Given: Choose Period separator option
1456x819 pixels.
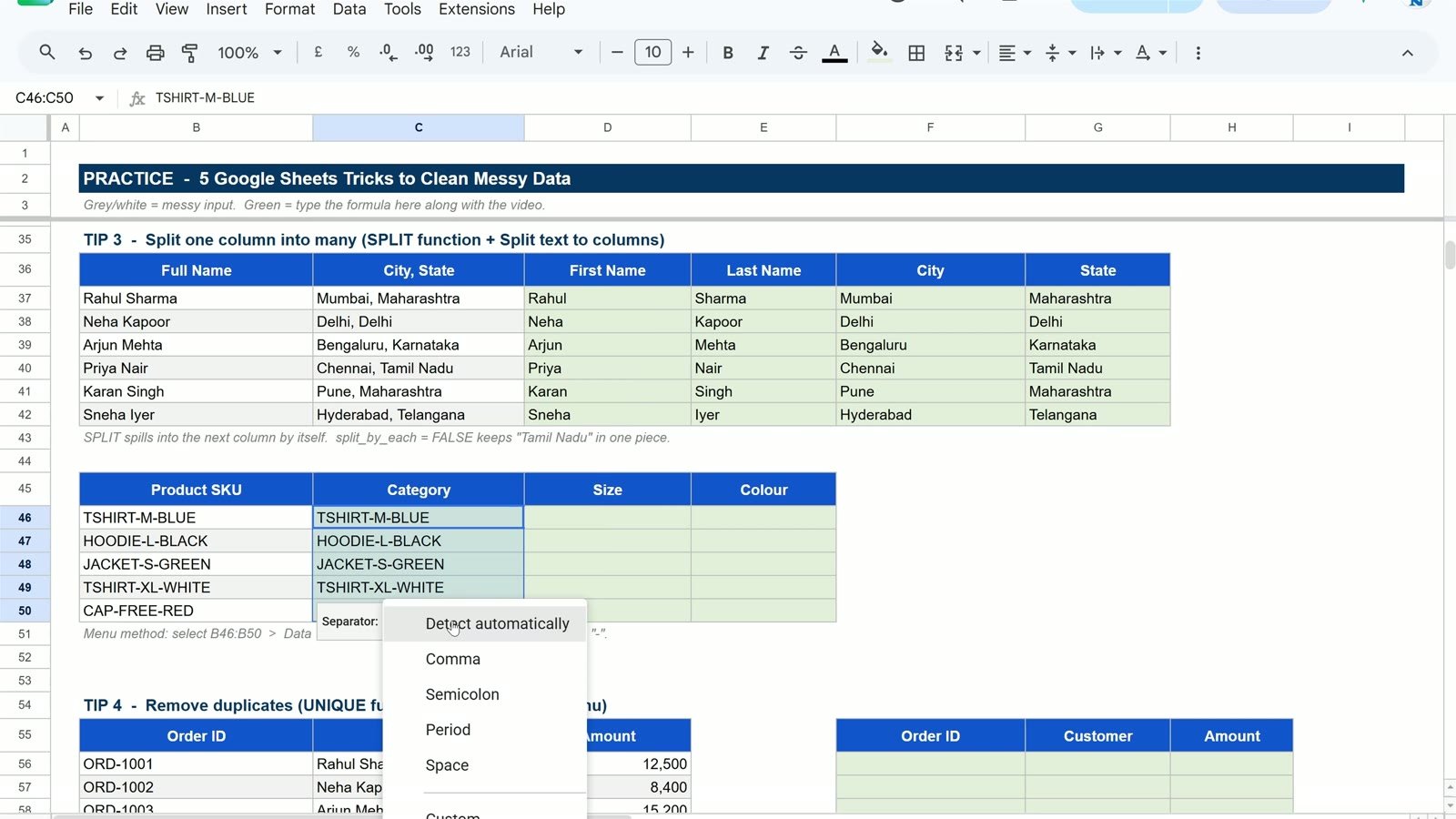Looking at the screenshot, I should (485, 730).
